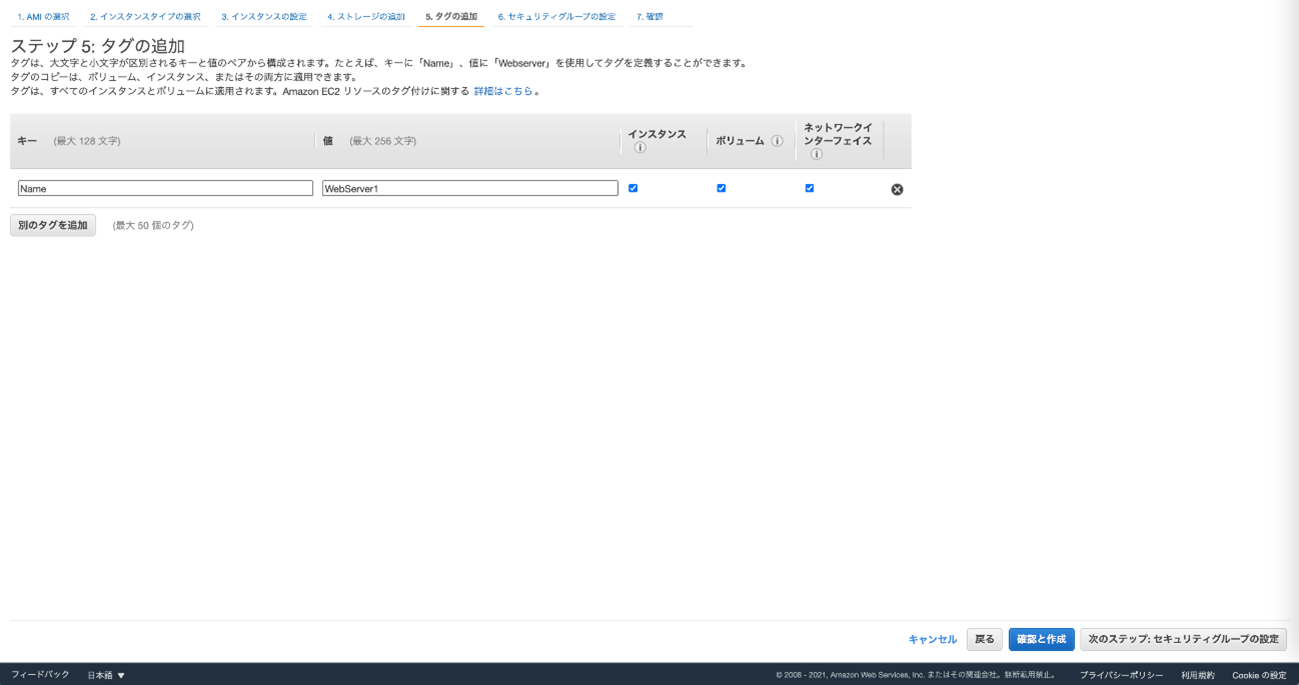Screen dimensions: 1299x685
Task: Click the キャンセル link
Action: pos(932,639)
